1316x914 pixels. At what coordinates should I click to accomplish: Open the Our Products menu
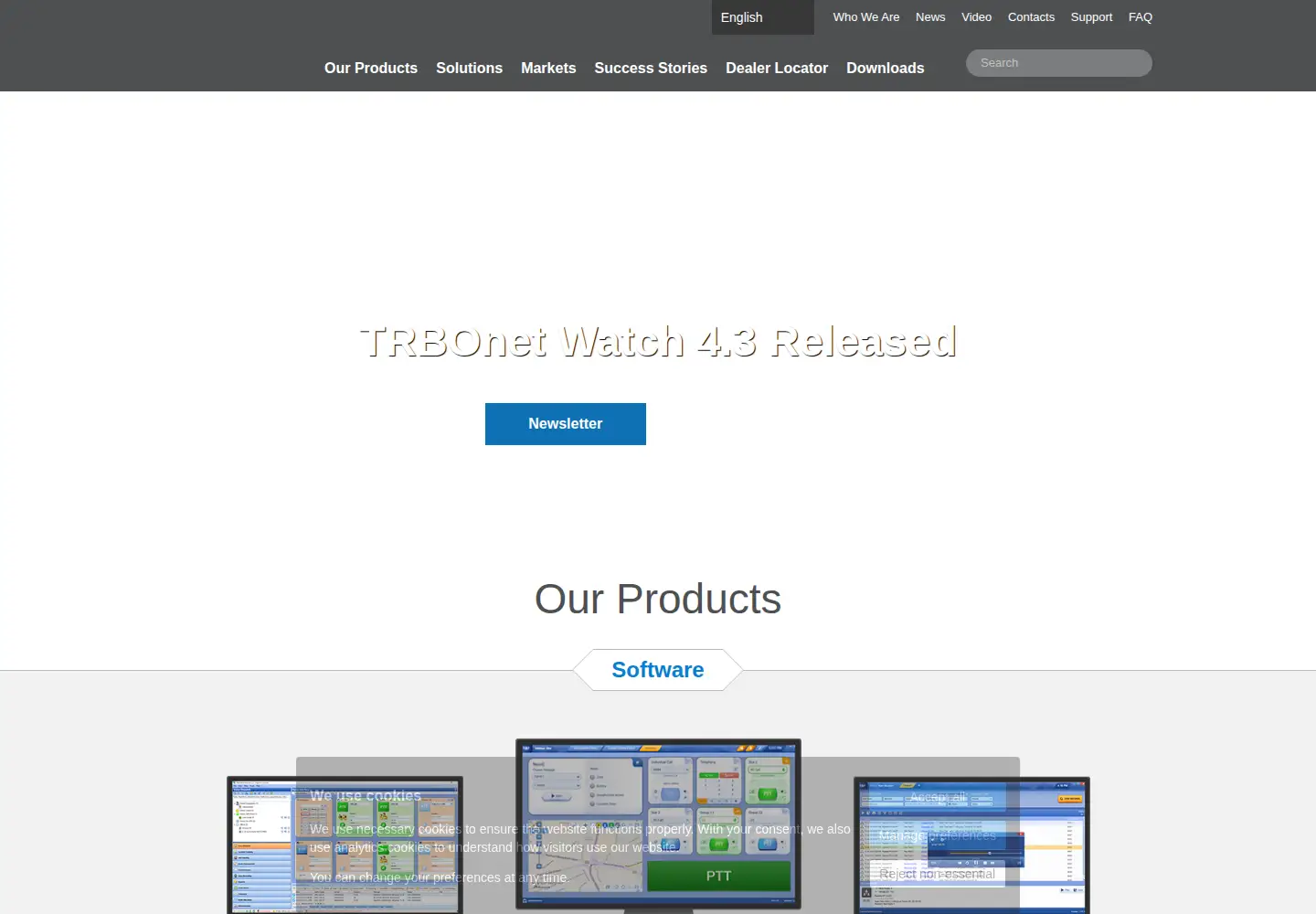[x=371, y=68]
